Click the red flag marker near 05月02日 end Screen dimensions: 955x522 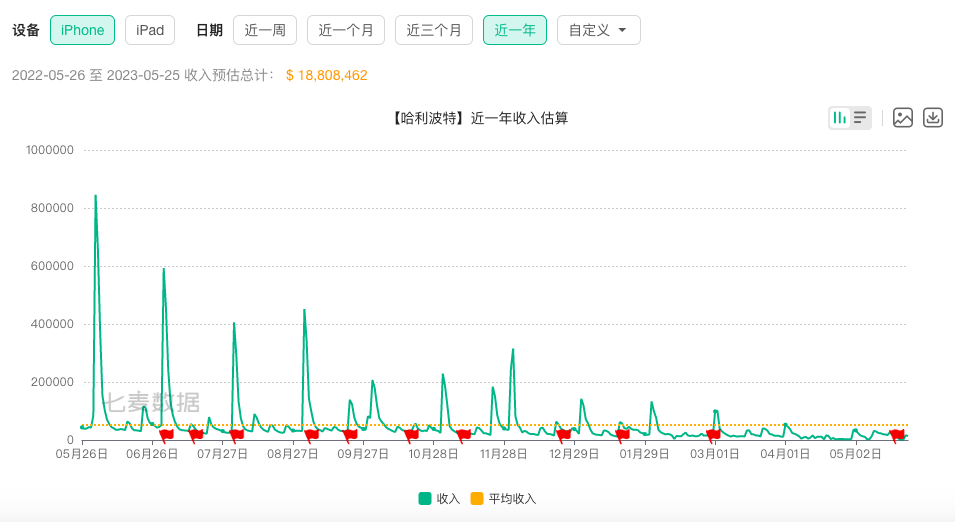pos(897,434)
